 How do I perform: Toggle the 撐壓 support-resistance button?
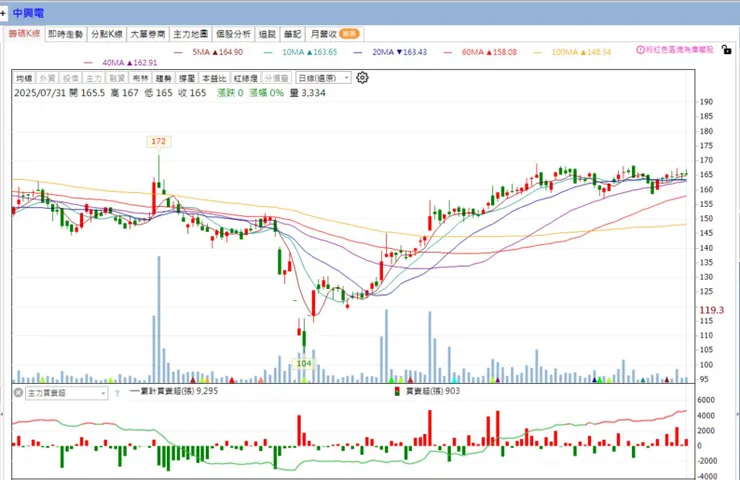click(x=186, y=78)
